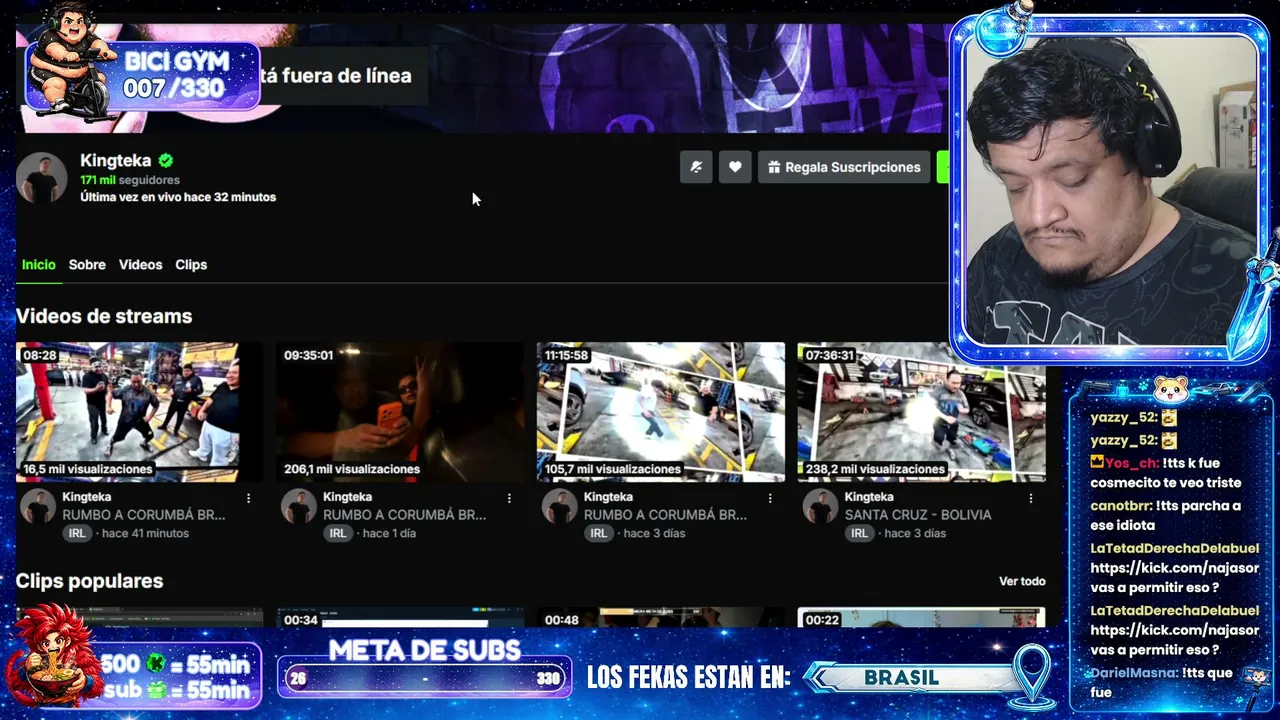
Task: Click the BRASIL location label
Action: coord(901,678)
